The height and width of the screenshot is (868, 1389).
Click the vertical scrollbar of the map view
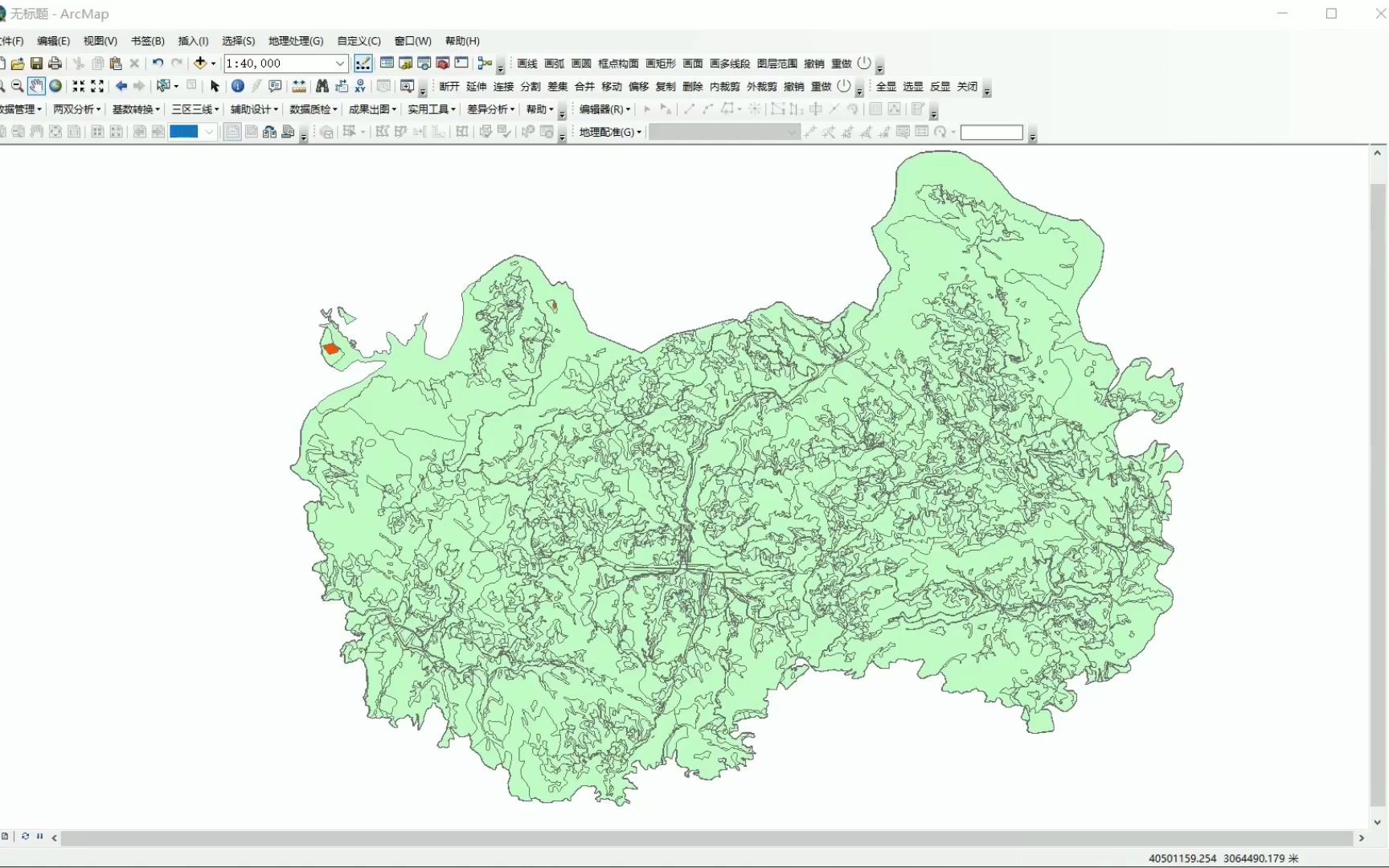pyautogui.click(x=1378, y=494)
